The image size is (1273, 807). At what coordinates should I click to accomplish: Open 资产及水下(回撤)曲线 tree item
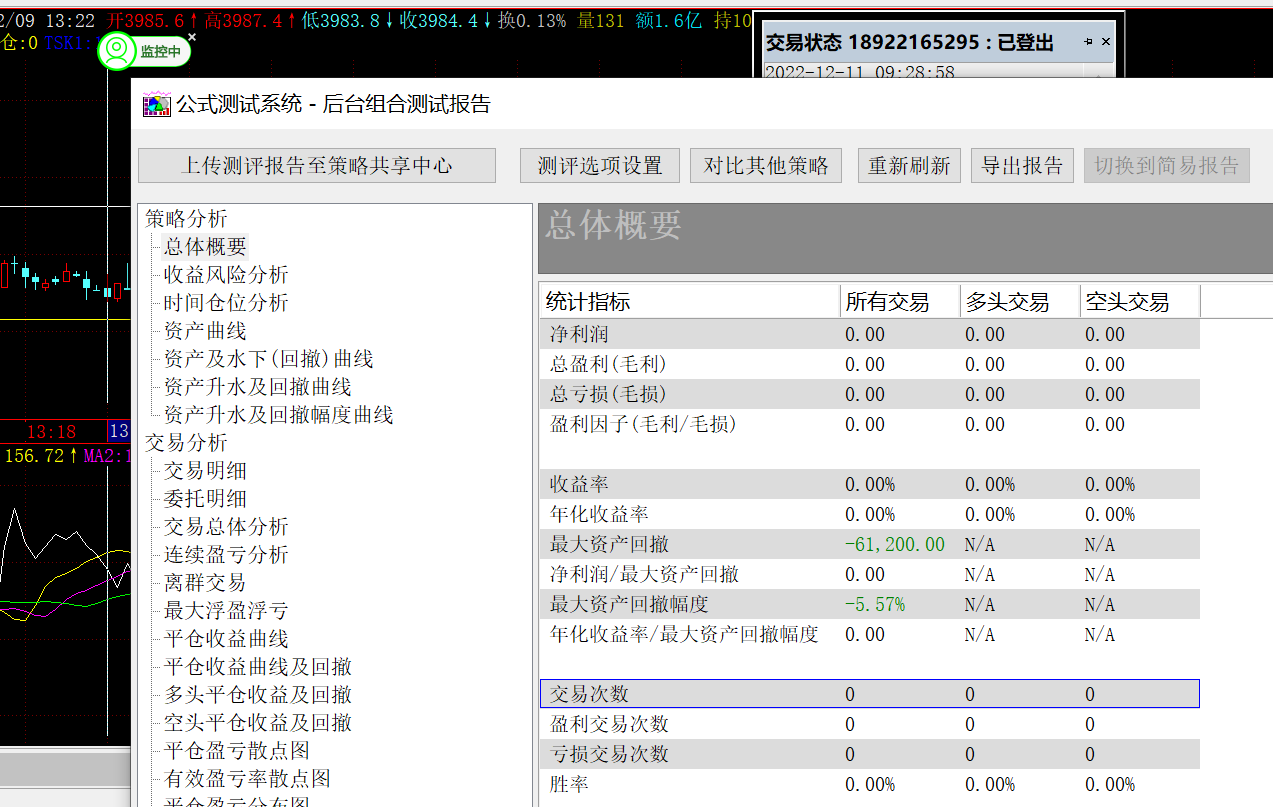tap(268, 359)
